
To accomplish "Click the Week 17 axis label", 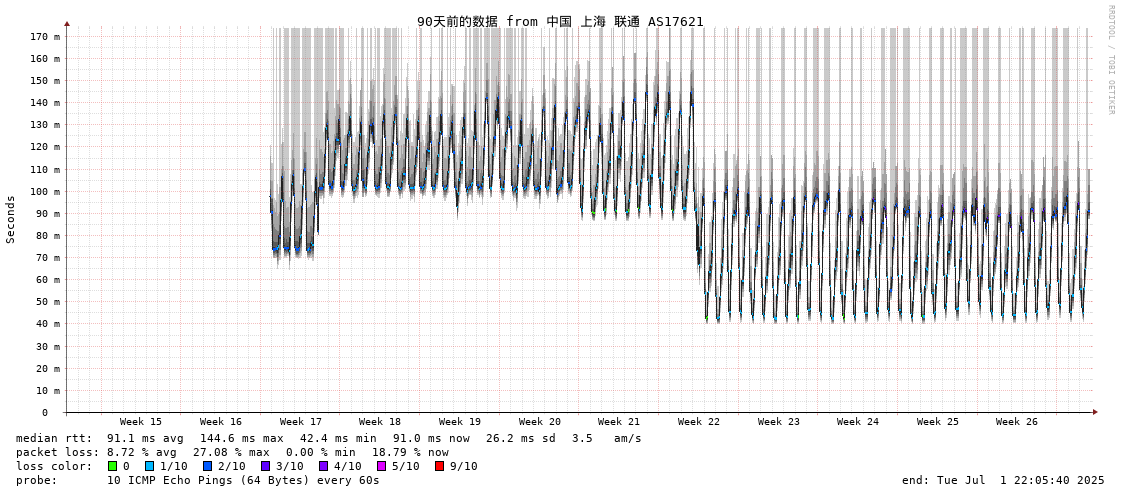I will coord(300,422).
